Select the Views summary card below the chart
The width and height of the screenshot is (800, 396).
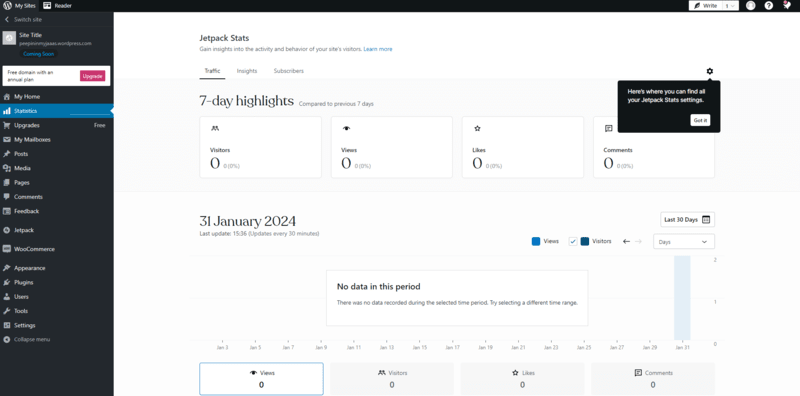261,379
